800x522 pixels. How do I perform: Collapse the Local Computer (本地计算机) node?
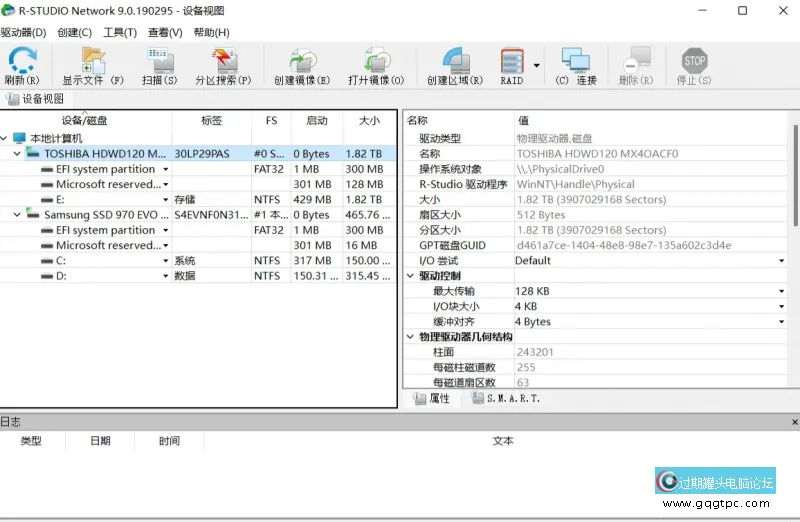pyautogui.click(x=4, y=138)
